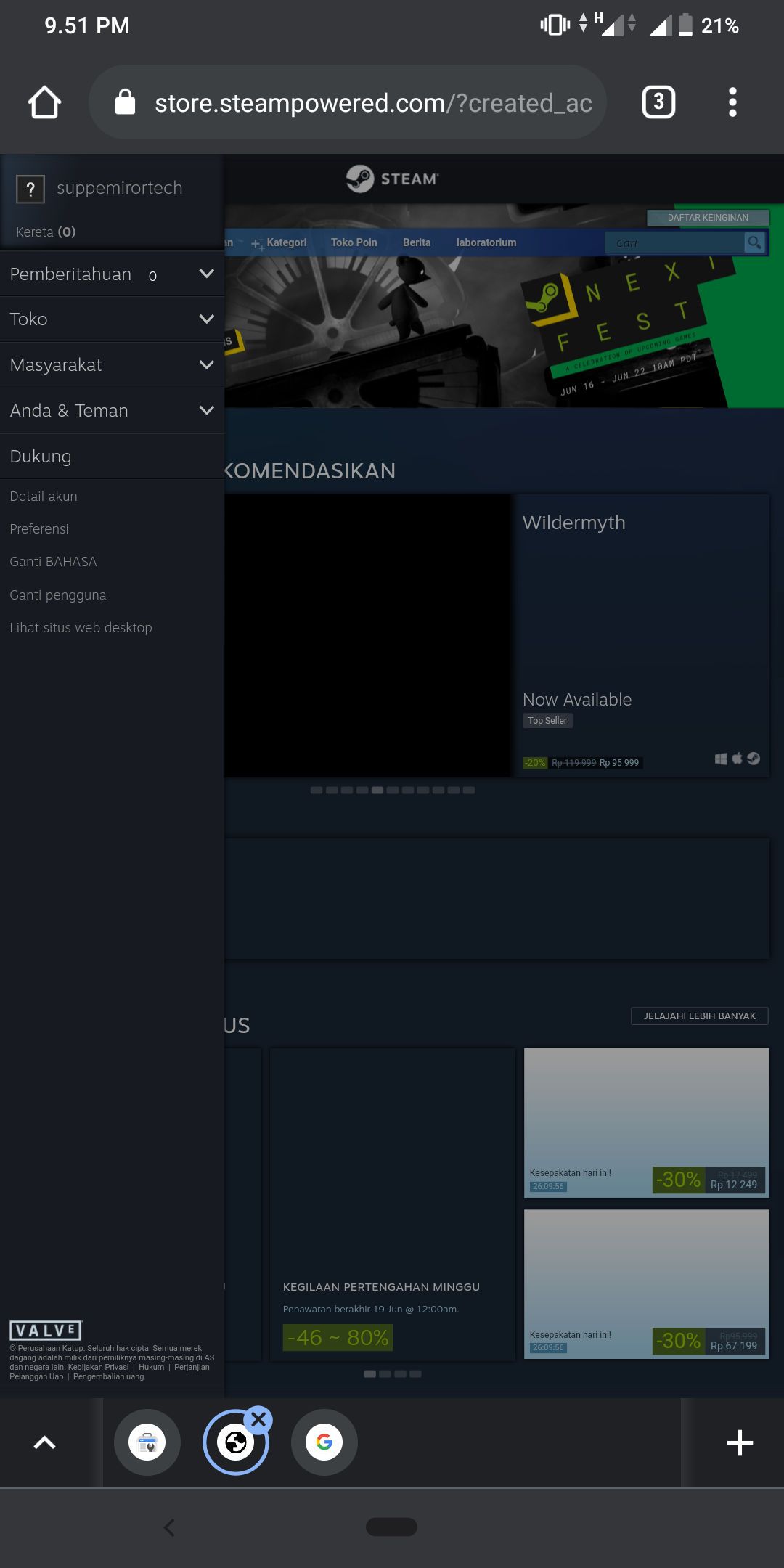The height and width of the screenshot is (1568, 784).
Task: Open daily deal priced Rp 67 199
Action: pyautogui.click(x=646, y=1284)
